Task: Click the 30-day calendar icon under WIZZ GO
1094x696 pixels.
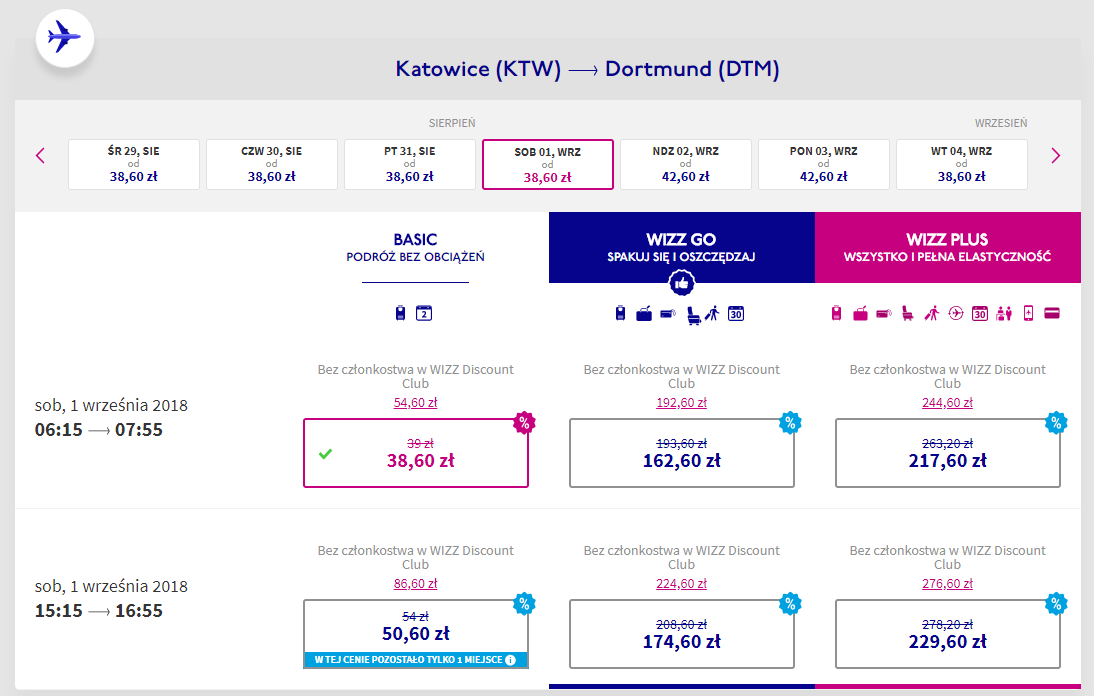Action: pos(737,313)
